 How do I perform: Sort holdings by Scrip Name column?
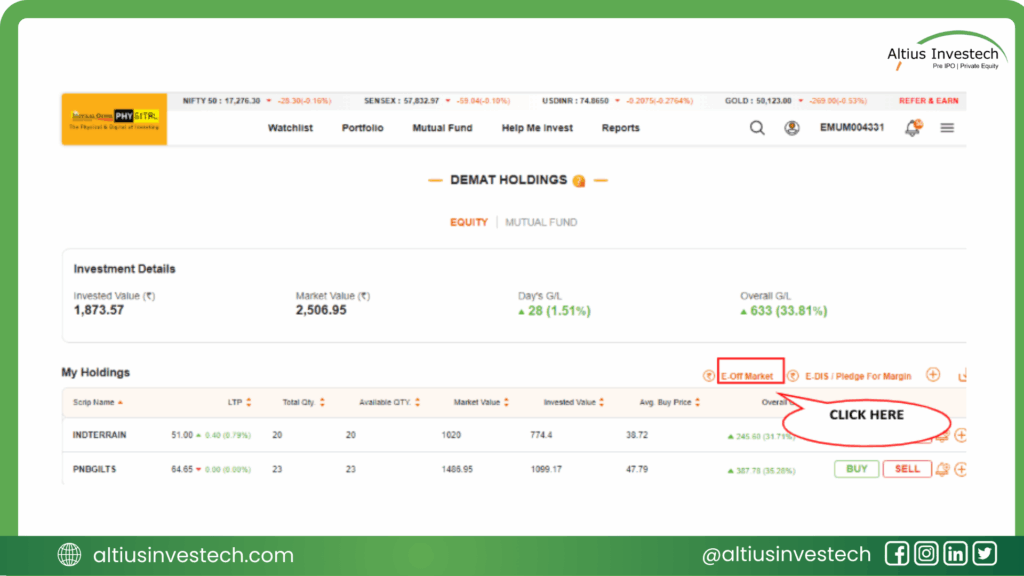tap(98, 403)
